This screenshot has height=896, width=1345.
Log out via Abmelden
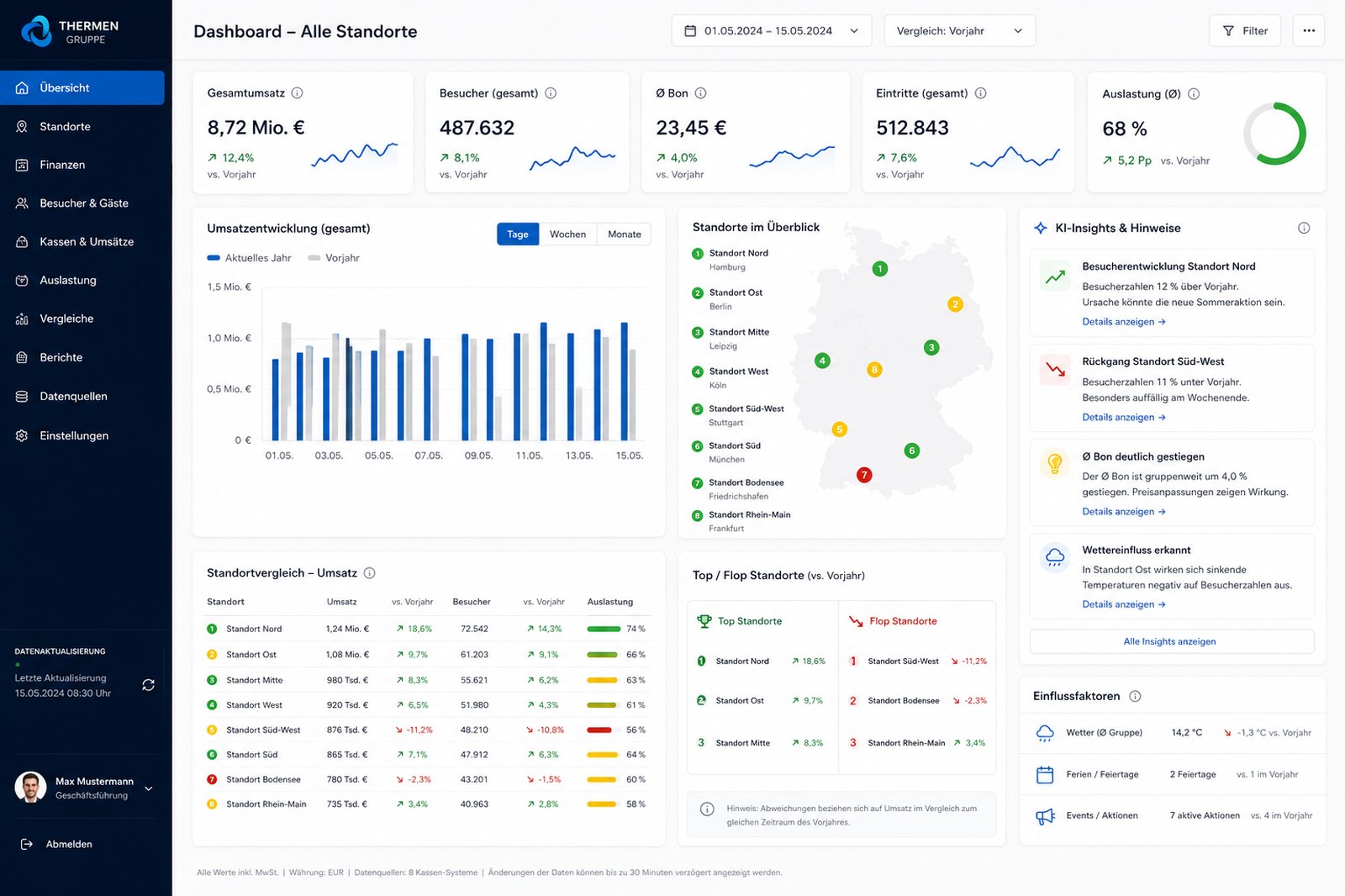pos(57,844)
